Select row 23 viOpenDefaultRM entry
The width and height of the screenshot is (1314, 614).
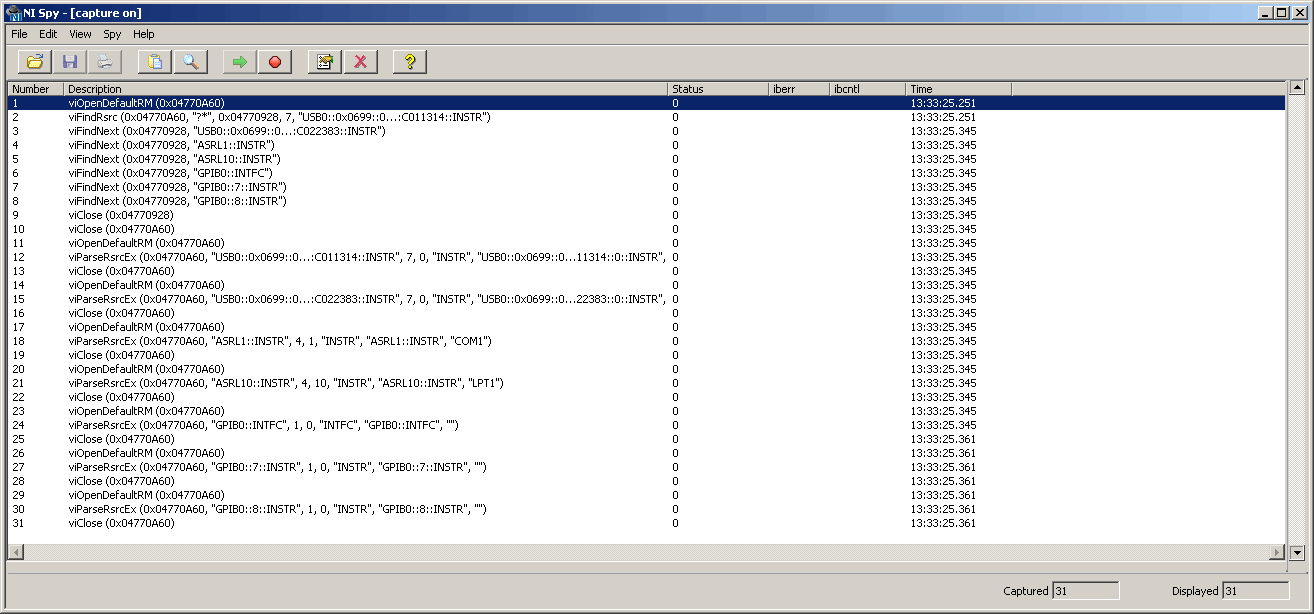tap(646, 411)
